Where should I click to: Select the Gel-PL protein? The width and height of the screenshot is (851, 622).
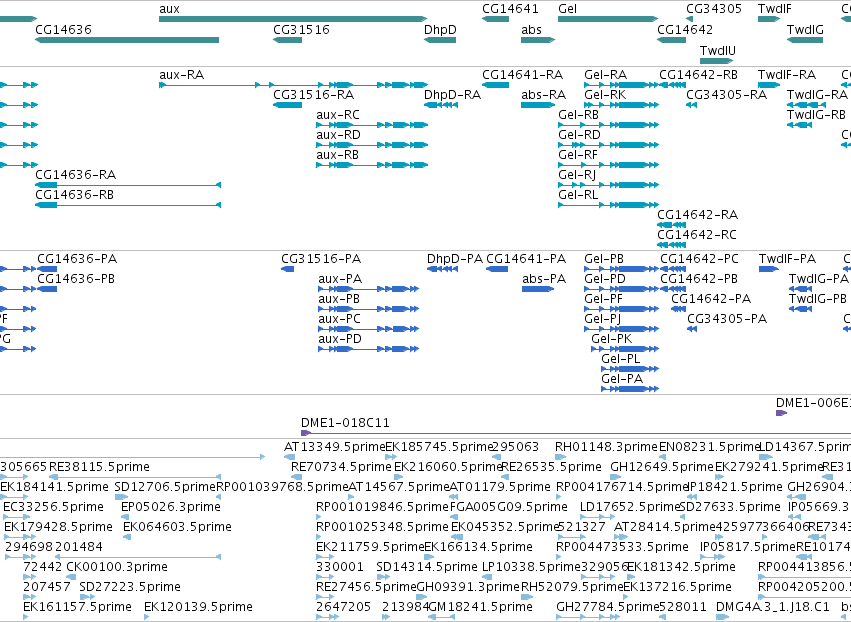(x=630, y=369)
